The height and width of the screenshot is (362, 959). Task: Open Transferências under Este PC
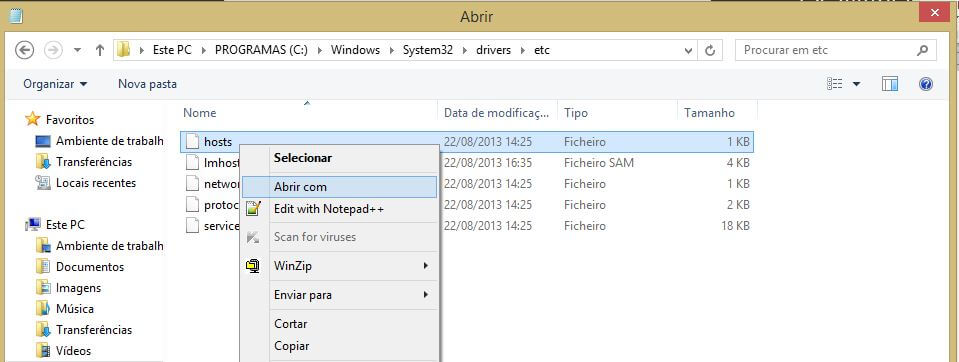coord(94,330)
